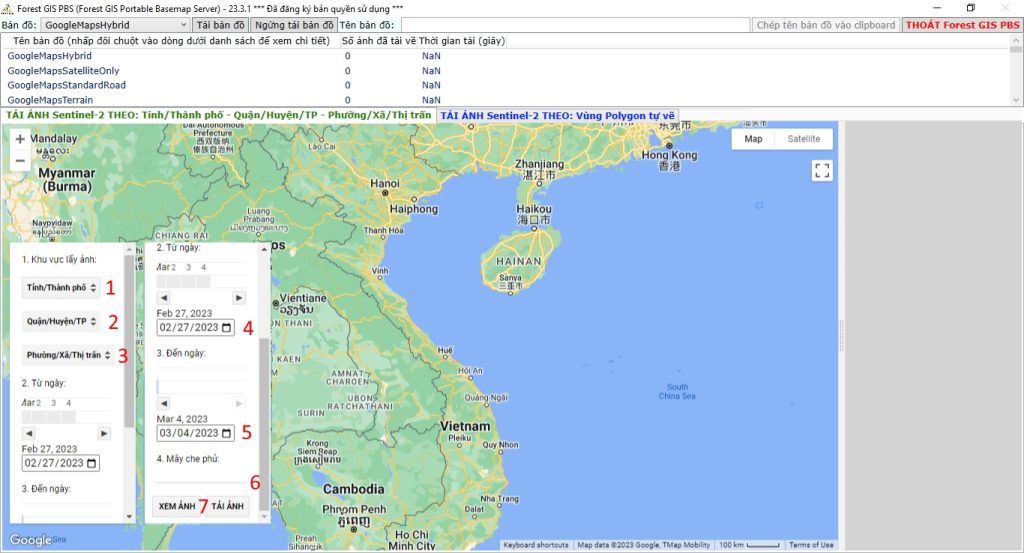Open calendar picker for 03/04/2023 date
This screenshot has height=553, width=1024.
227,434
